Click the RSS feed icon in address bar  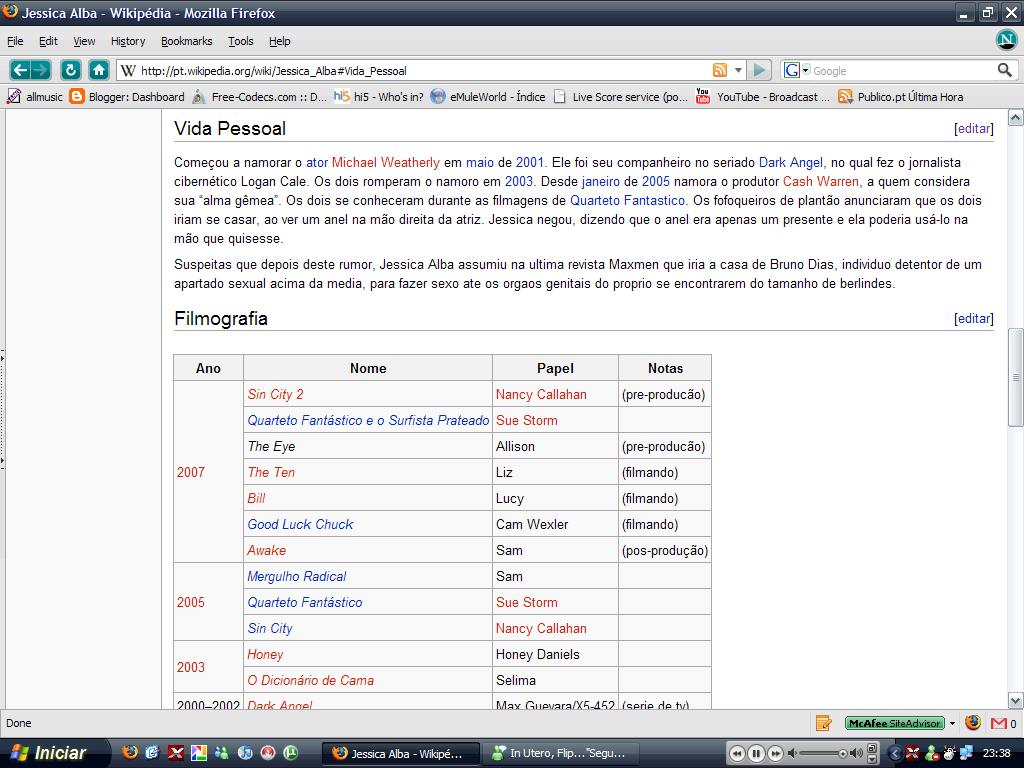[720, 70]
